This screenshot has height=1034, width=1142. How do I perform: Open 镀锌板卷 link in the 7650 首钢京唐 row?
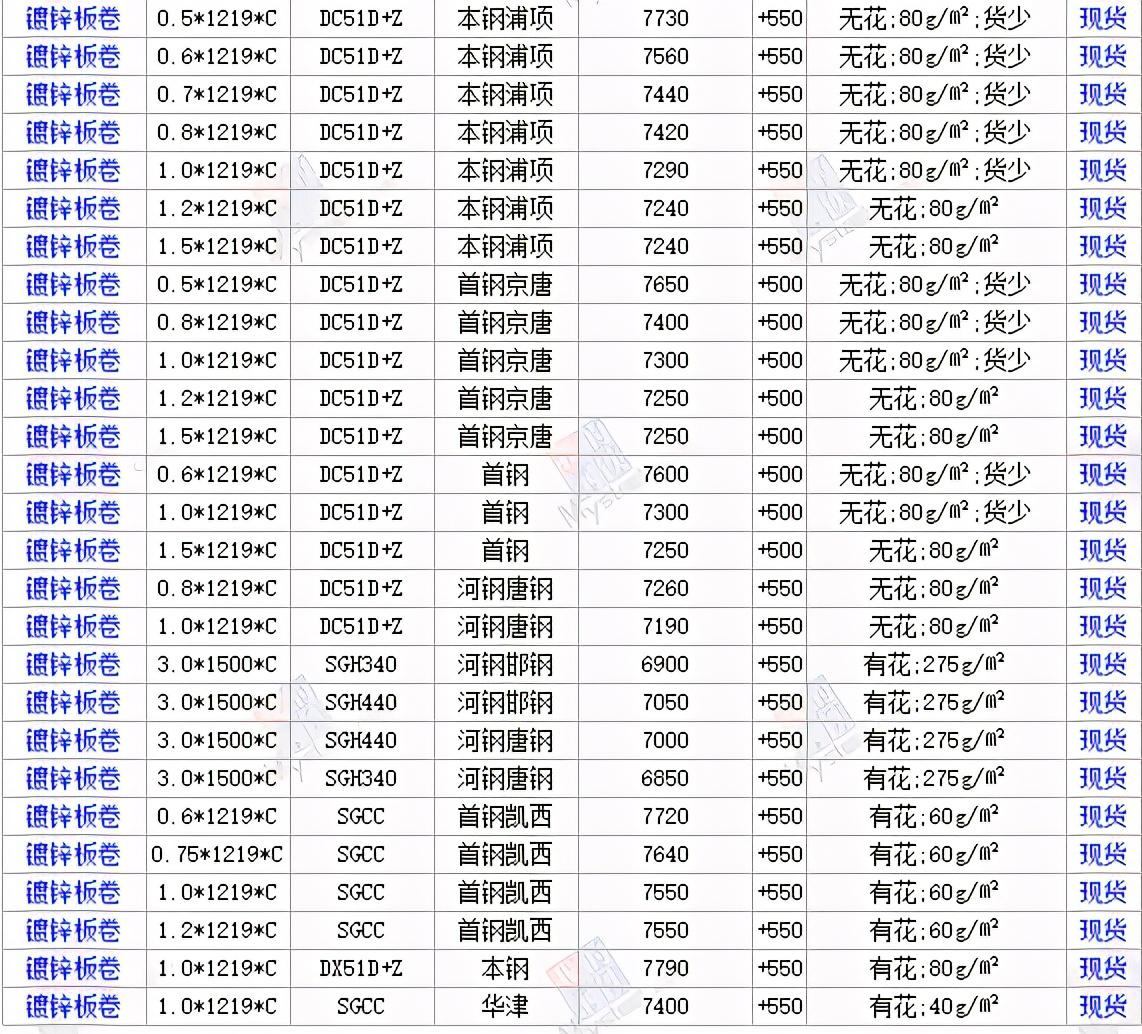[x=73, y=284]
